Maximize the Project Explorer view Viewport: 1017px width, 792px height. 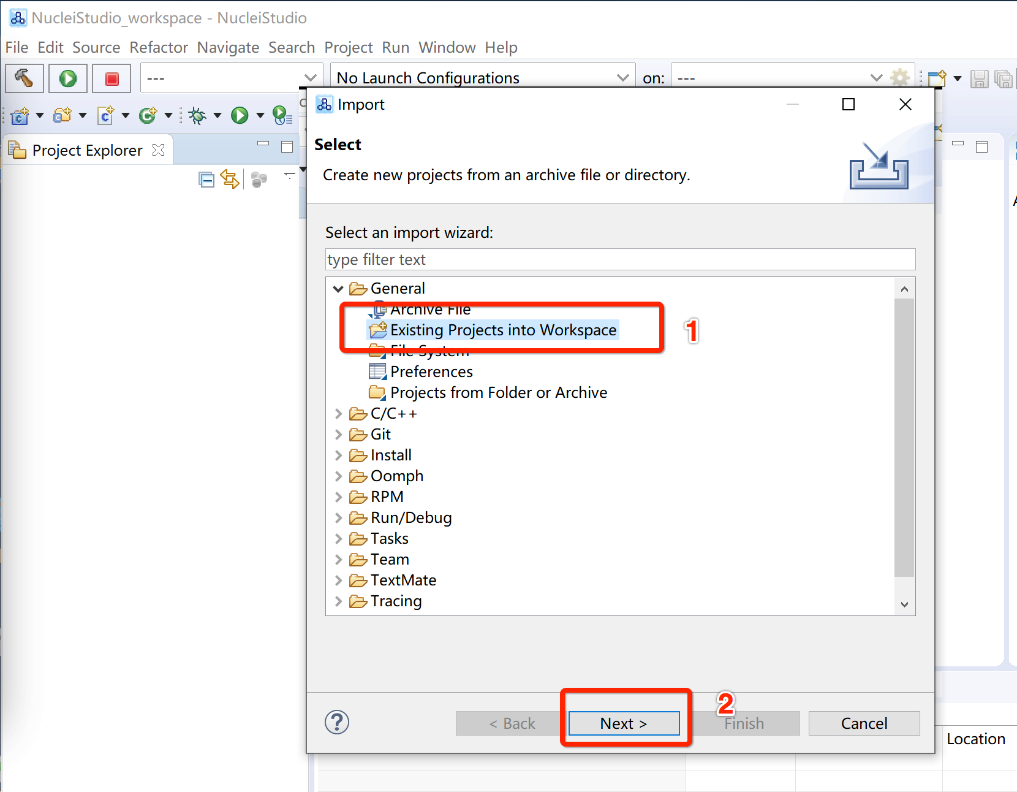pos(287,147)
